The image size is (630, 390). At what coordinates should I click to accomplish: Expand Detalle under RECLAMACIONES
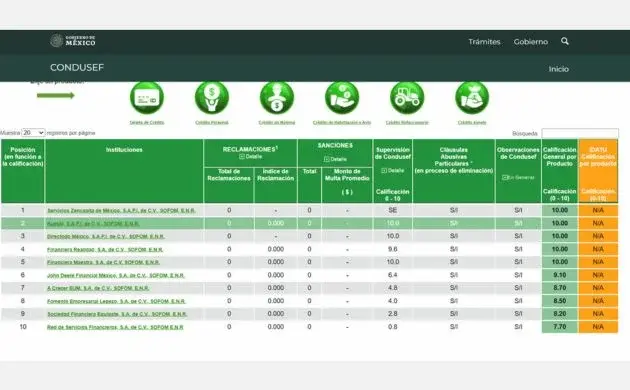(250, 157)
